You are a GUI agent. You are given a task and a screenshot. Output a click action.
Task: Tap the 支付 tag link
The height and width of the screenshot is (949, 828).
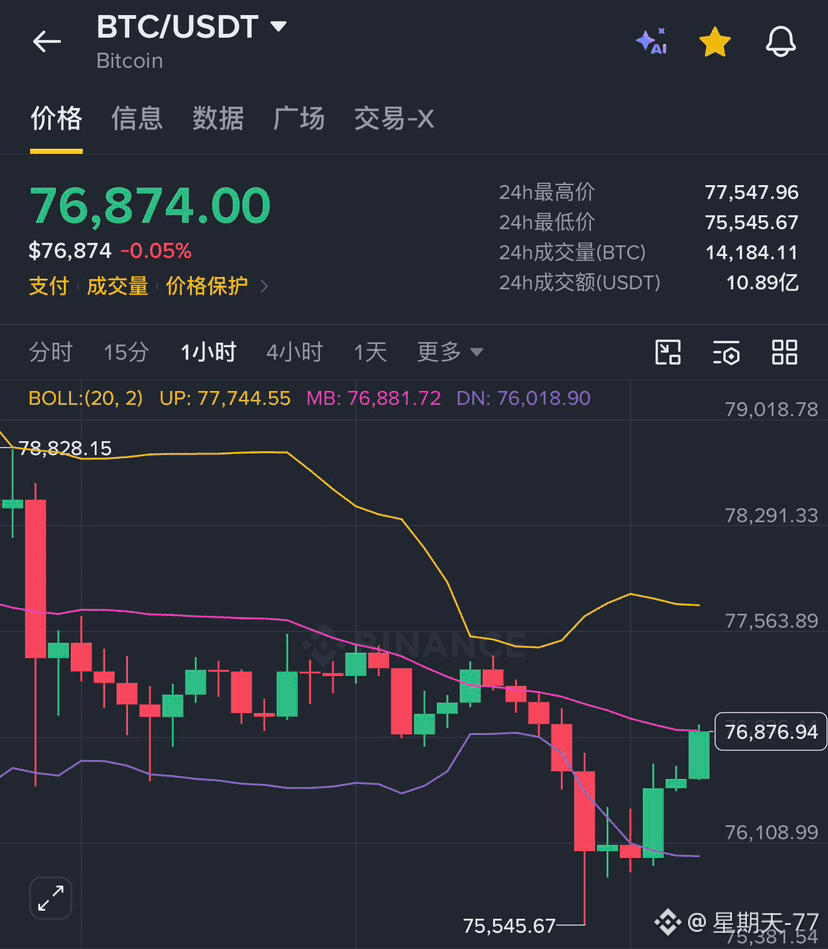pyautogui.click(x=49, y=286)
